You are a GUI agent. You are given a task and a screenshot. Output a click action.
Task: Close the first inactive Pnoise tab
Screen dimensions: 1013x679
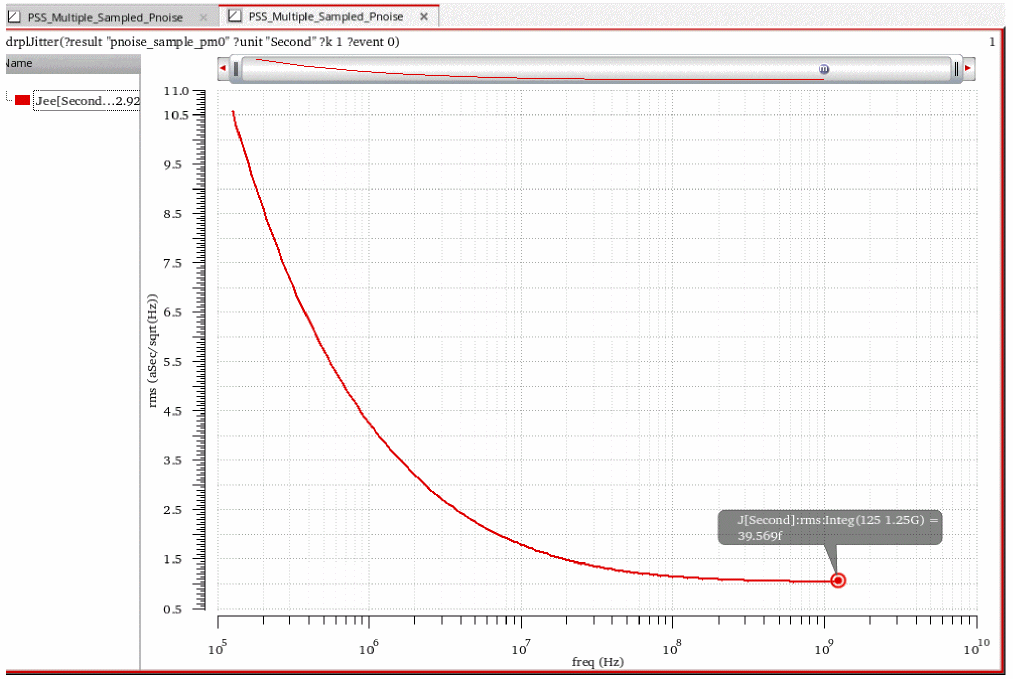tap(204, 17)
